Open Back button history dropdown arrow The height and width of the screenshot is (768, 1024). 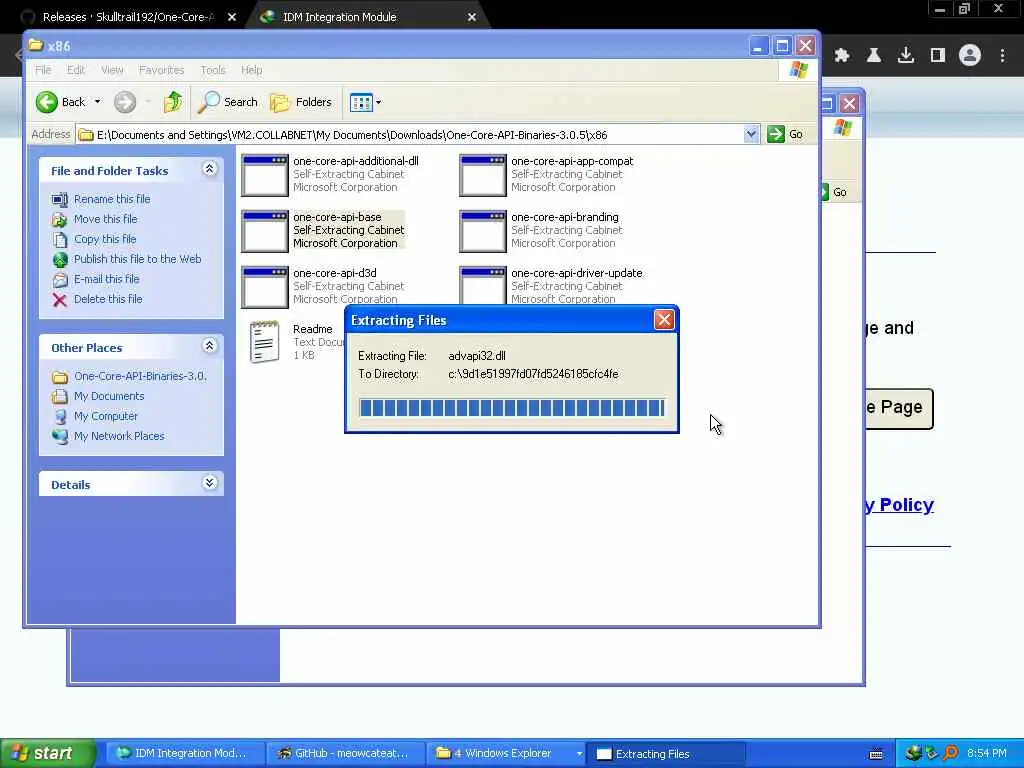pos(97,102)
